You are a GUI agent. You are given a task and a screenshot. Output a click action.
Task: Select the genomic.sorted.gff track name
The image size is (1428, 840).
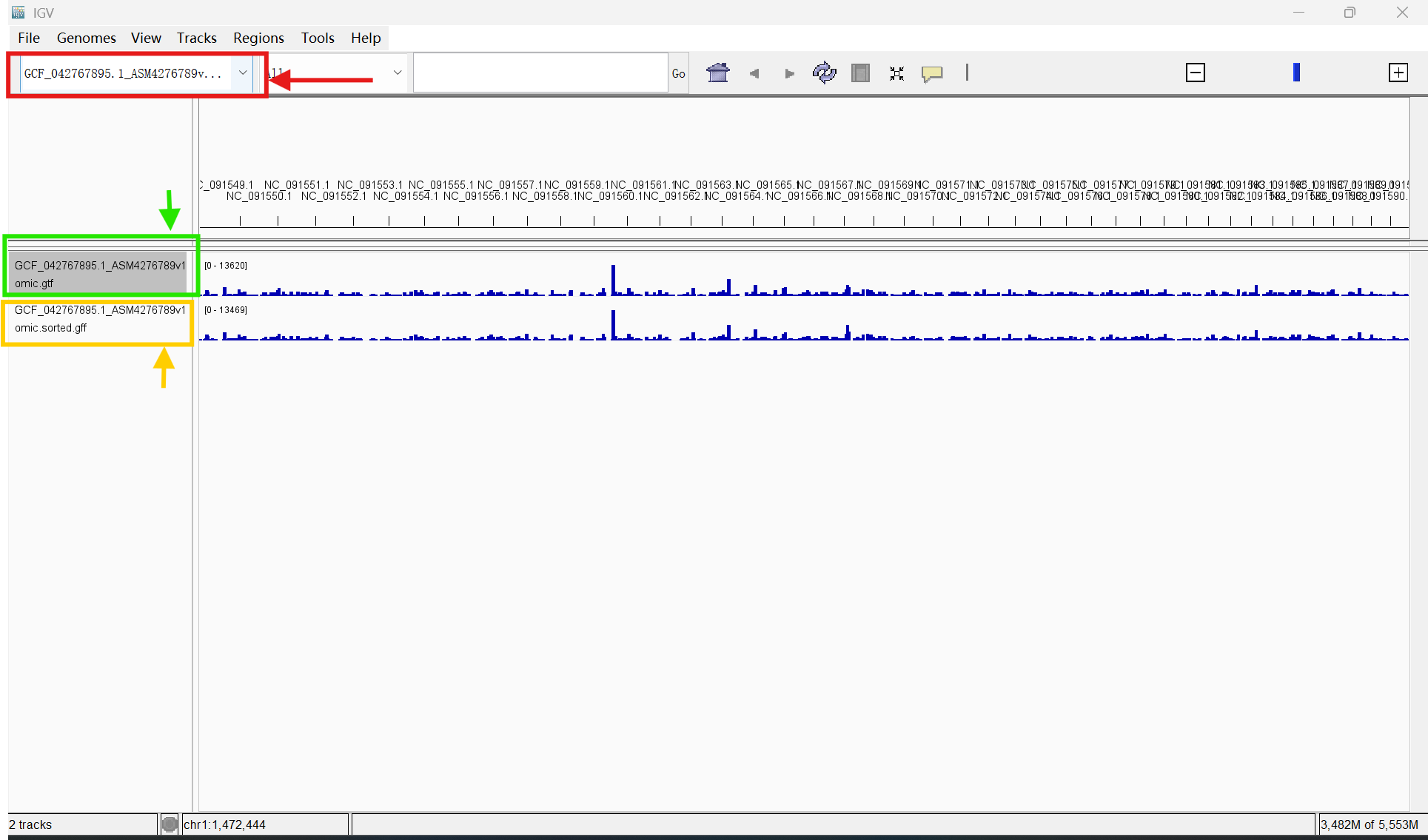point(99,319)
